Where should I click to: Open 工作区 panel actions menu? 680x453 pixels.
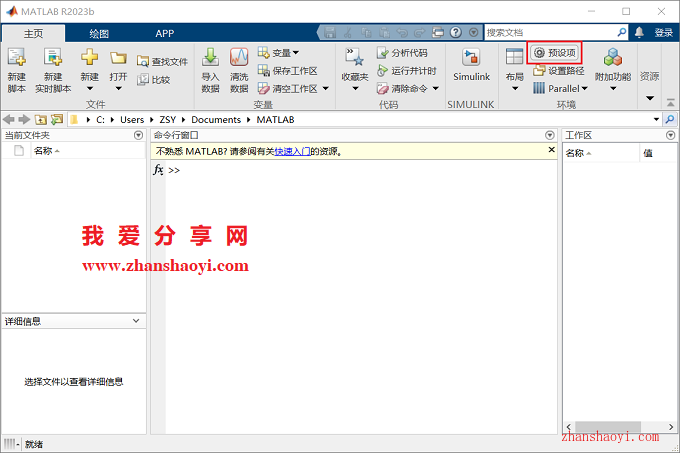point(670,135)
